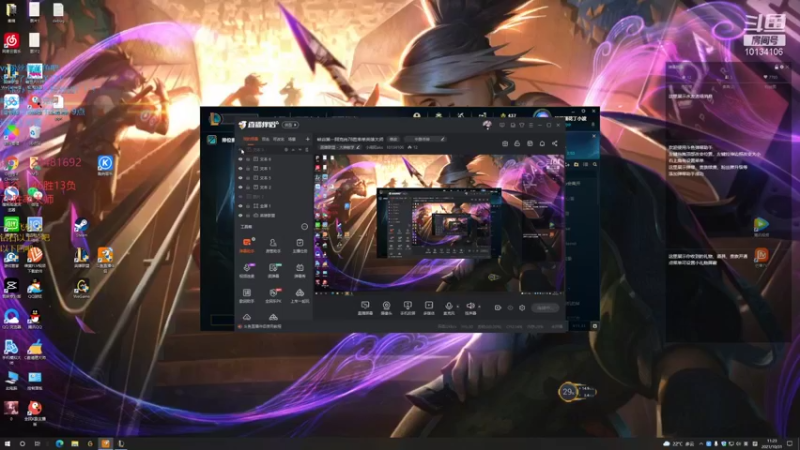Show the hidden greyed-out image layer
This screenshot has width=800, height=450.
point(240,196)
